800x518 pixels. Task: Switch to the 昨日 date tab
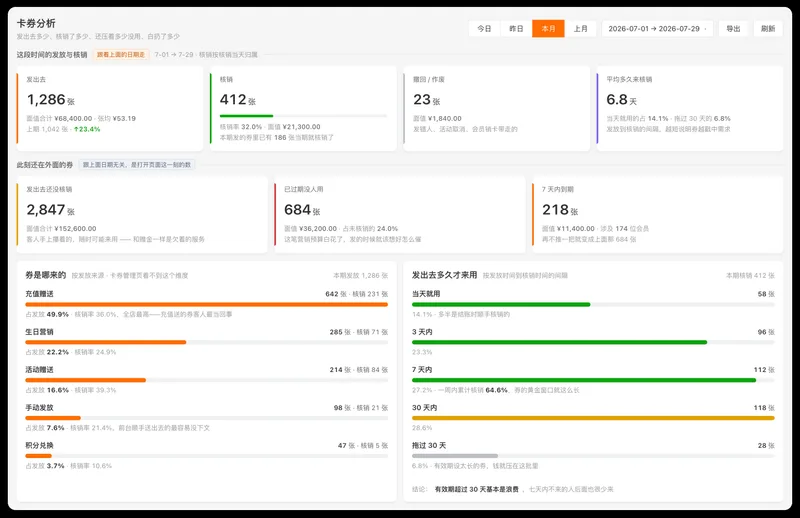(516, 29)
